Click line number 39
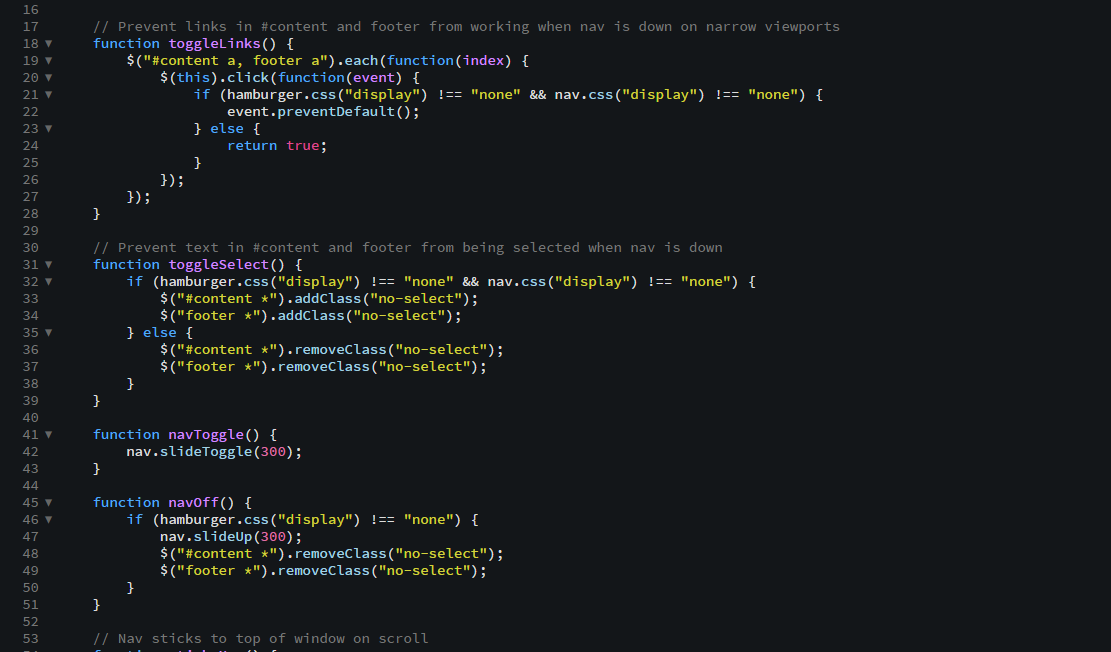This screenshot has width=1111, height=652. point(30,400)
